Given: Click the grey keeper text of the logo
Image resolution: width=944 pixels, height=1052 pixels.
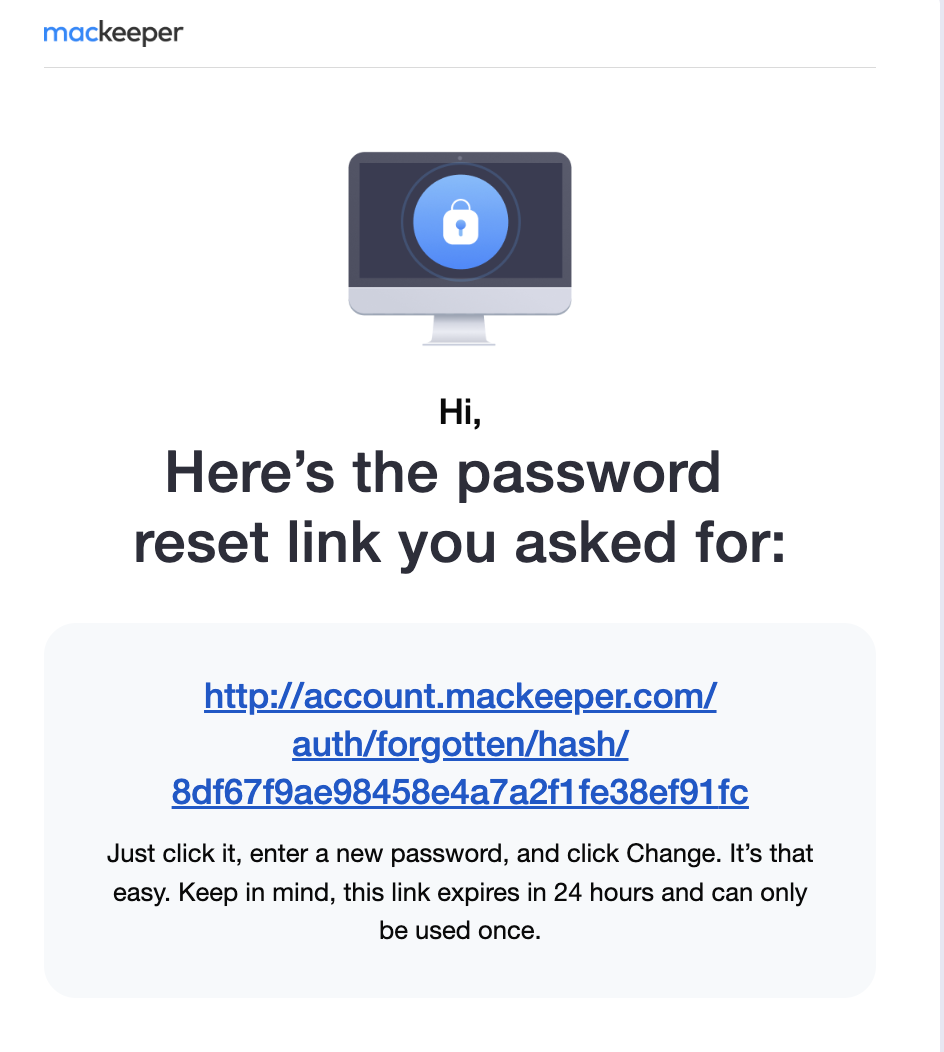Looking at the screenshot, I should 141,34.
